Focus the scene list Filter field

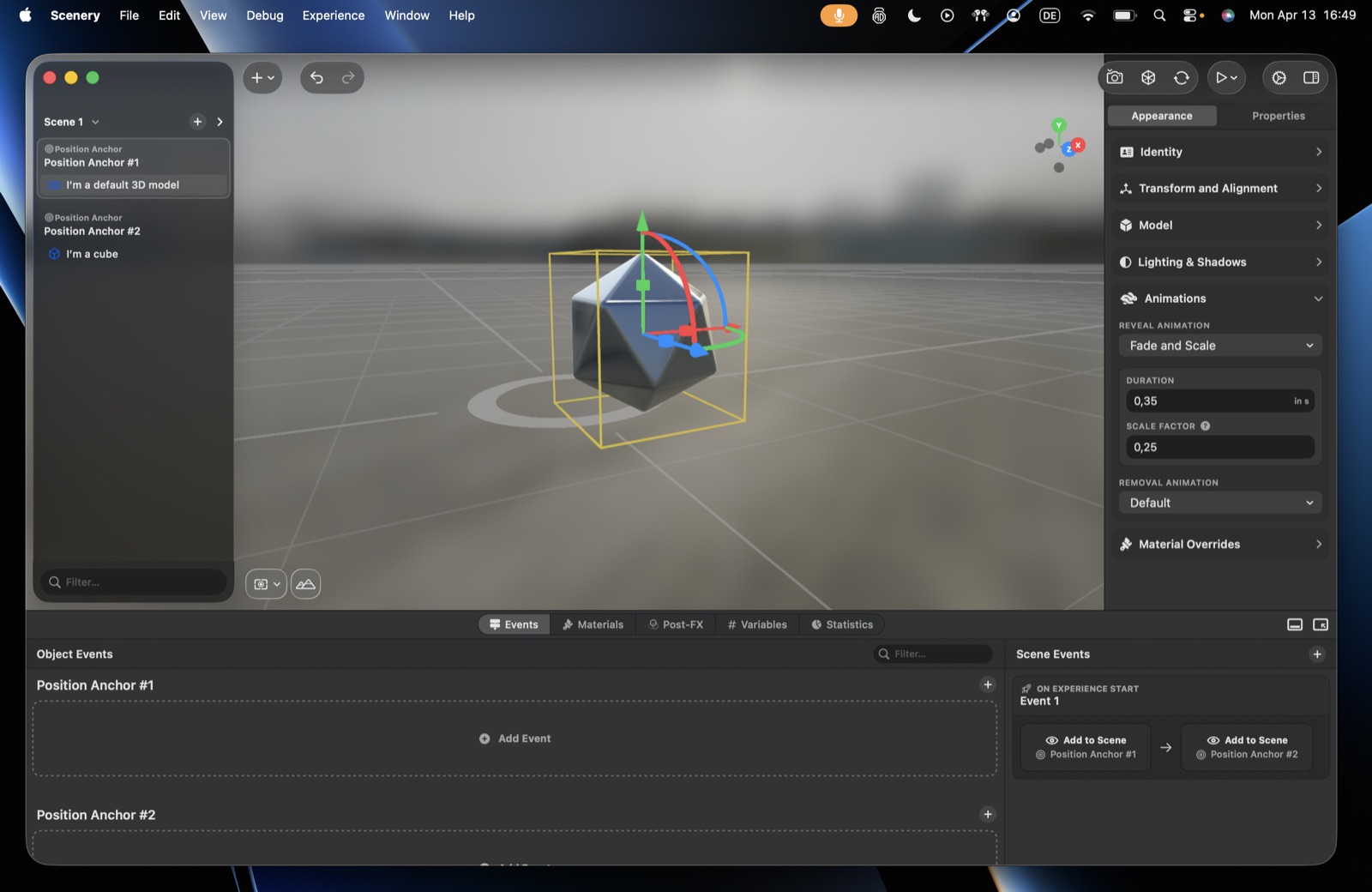click(x=134, y=582)
